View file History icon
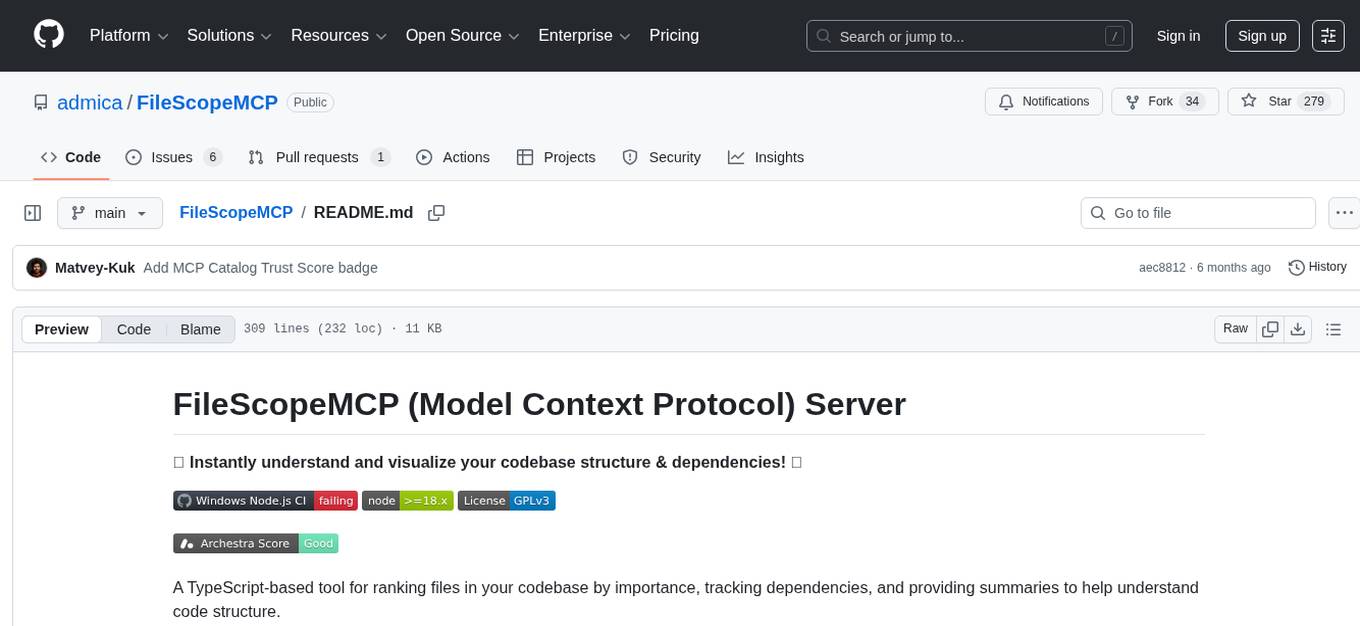This screenshot has height=626, width=1360. [1297, 267]
